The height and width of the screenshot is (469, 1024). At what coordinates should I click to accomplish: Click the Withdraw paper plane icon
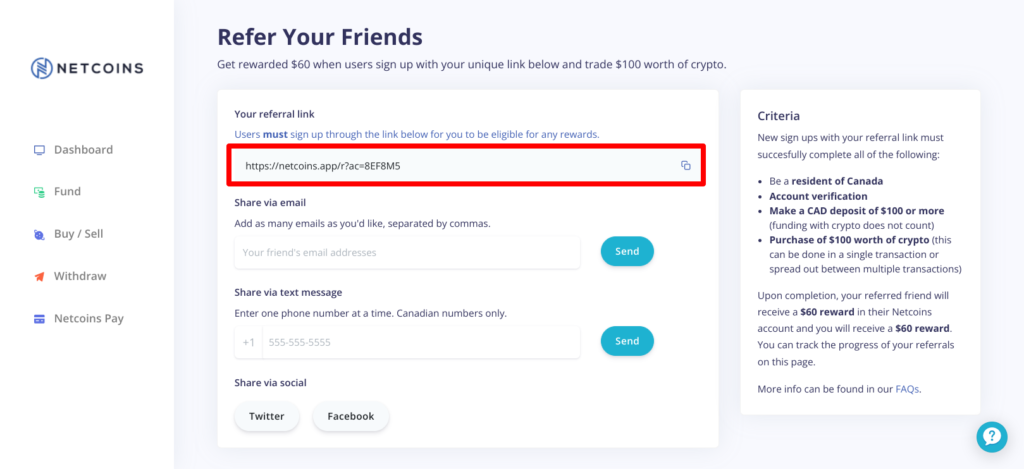[x=39, y=276]
